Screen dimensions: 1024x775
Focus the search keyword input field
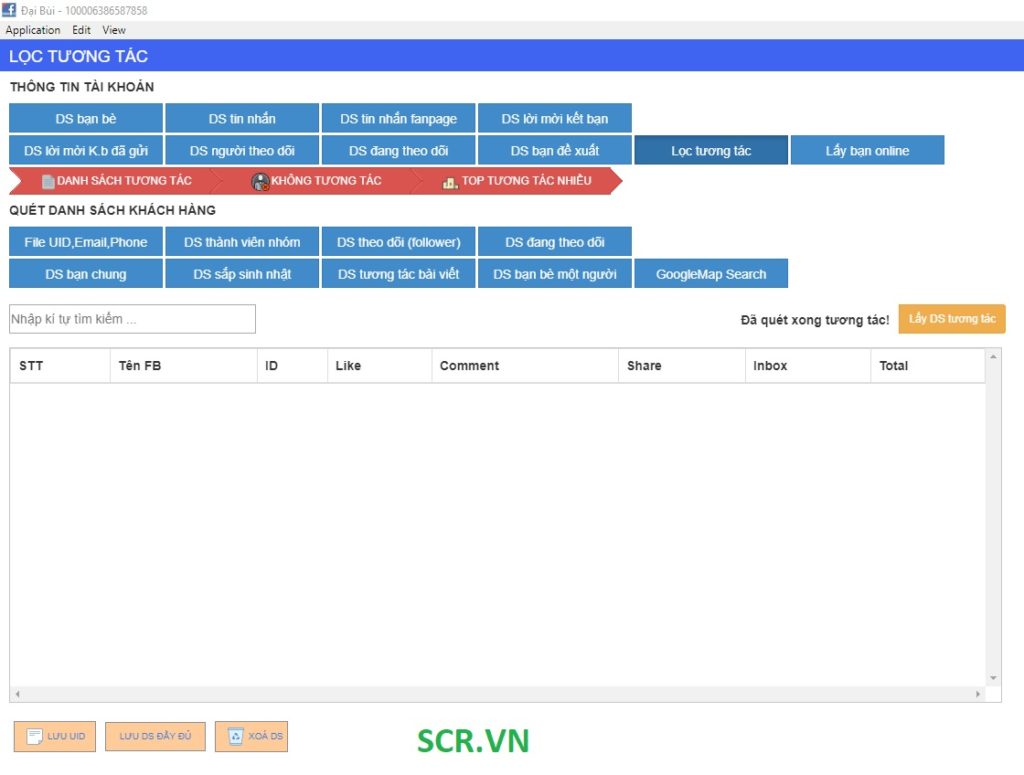pyautogui.click(x=132, y=319)
